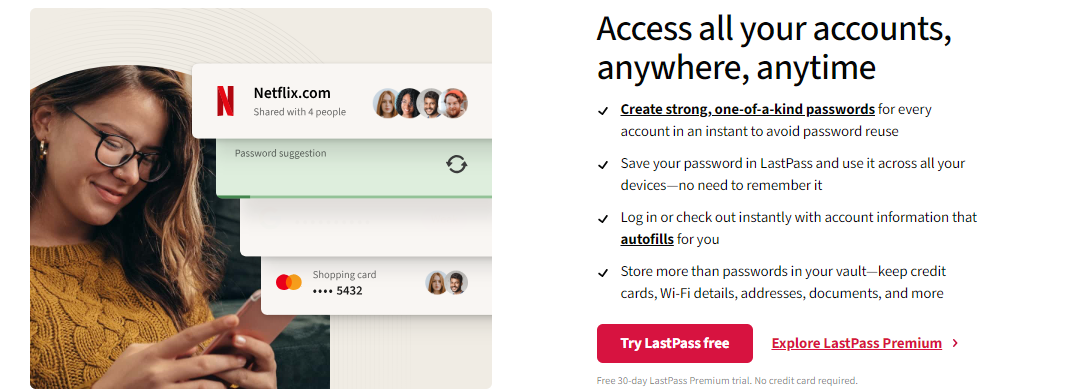Click the checkmark beside 'Save your password in LastPass'
Image resolution: width=1067 pixels, height=392 pixels.
[x=603, y=165]
